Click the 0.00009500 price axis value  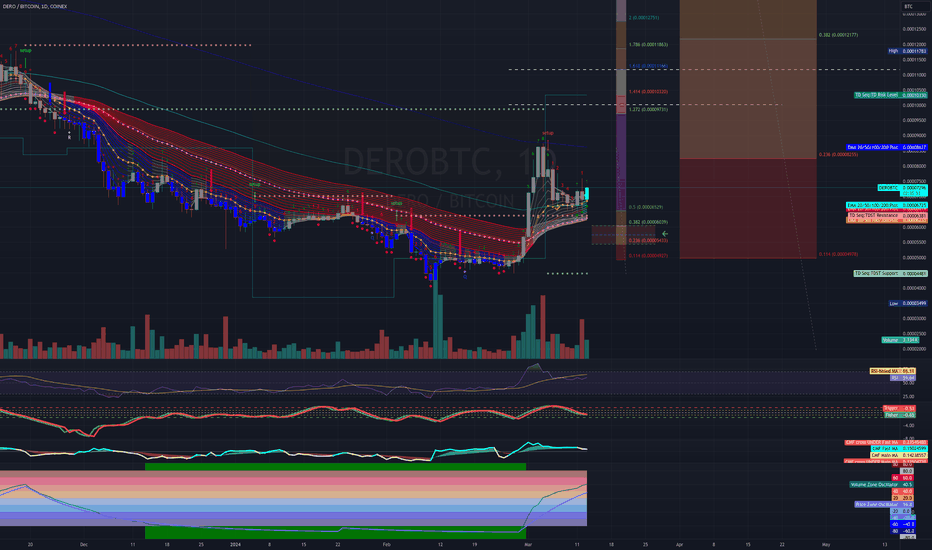(x=914, y=120)
